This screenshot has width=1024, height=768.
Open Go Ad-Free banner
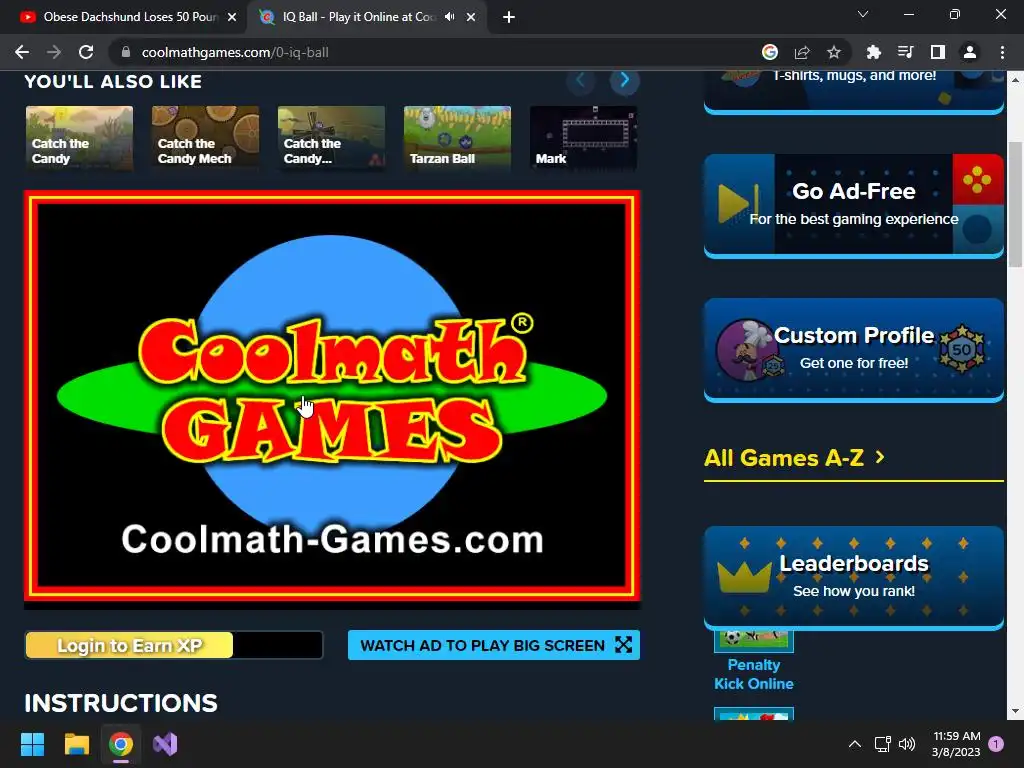(x=854, y=206)
